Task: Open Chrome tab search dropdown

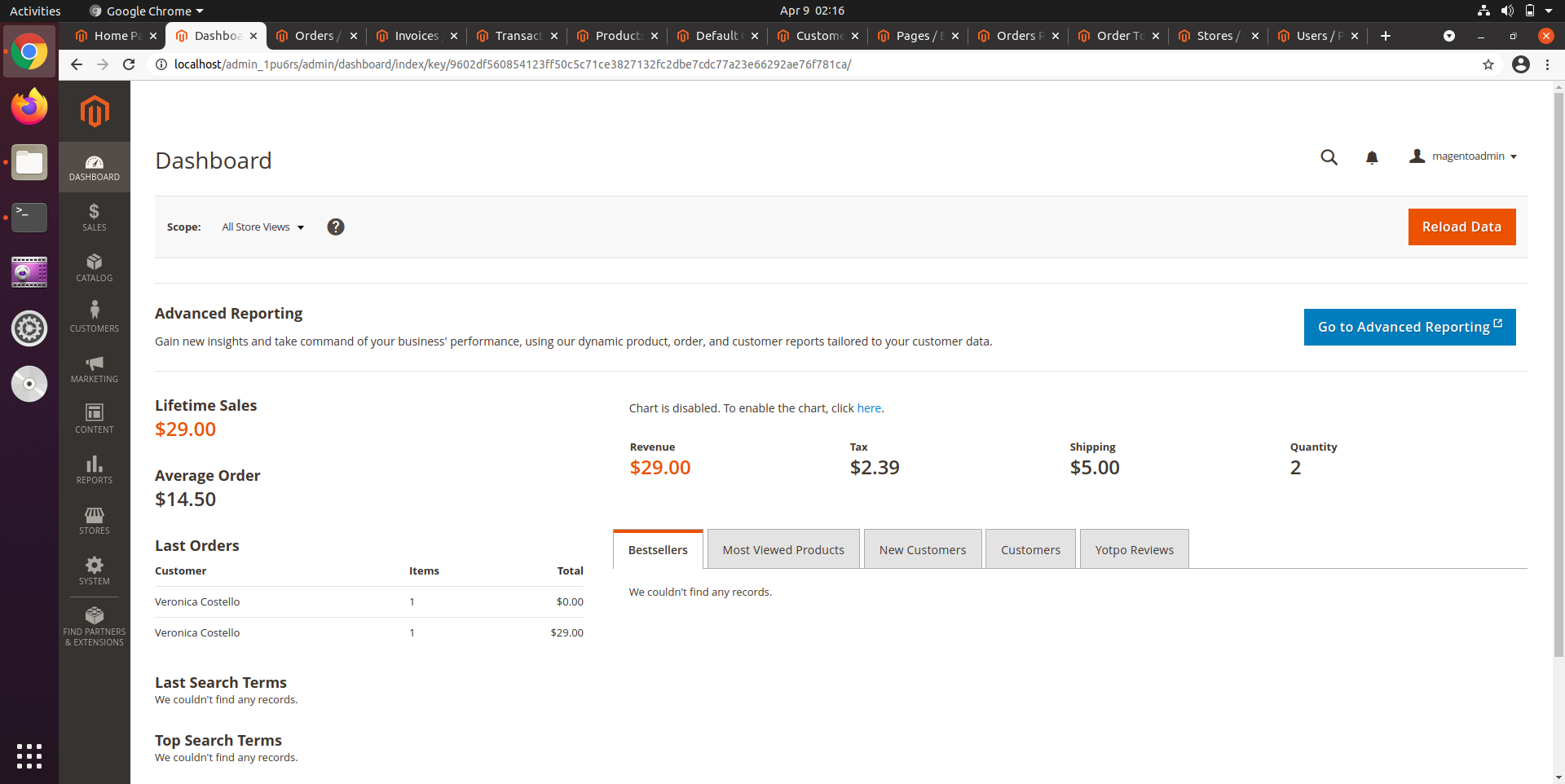Action: (1449, 36)
